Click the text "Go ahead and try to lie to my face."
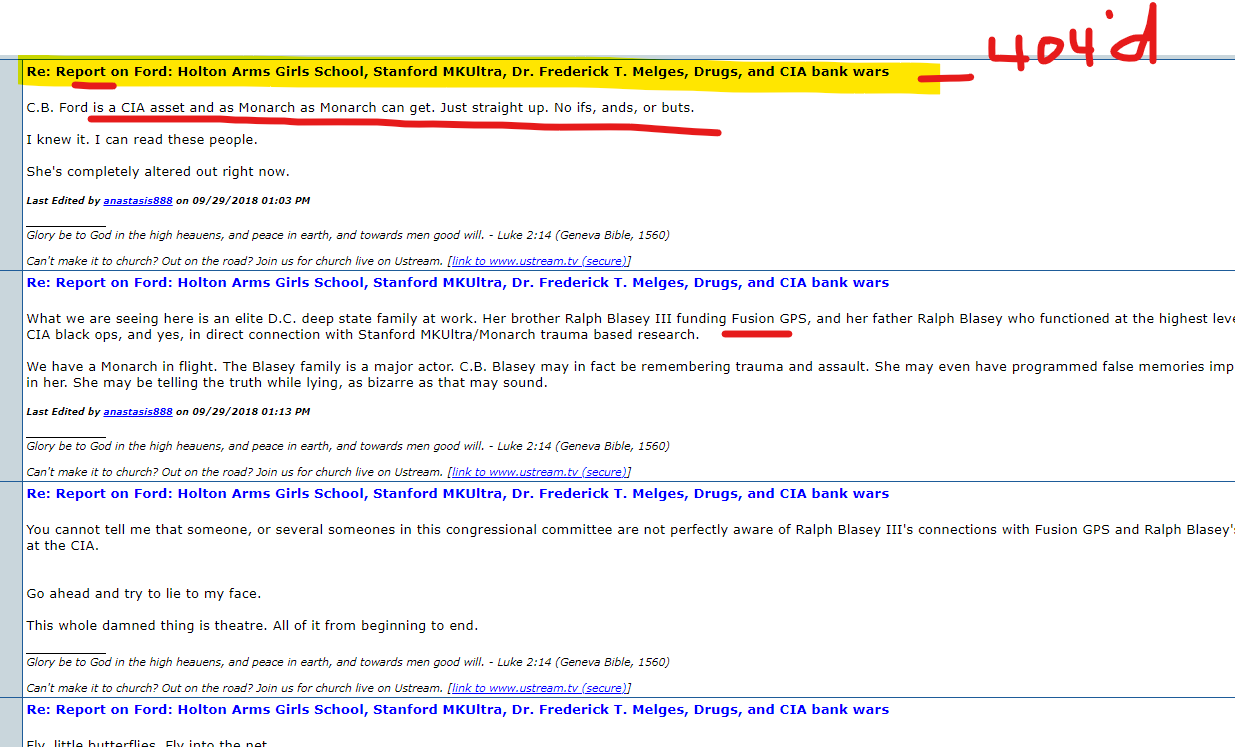This screenshot has width=1235, height=747. 143,594
